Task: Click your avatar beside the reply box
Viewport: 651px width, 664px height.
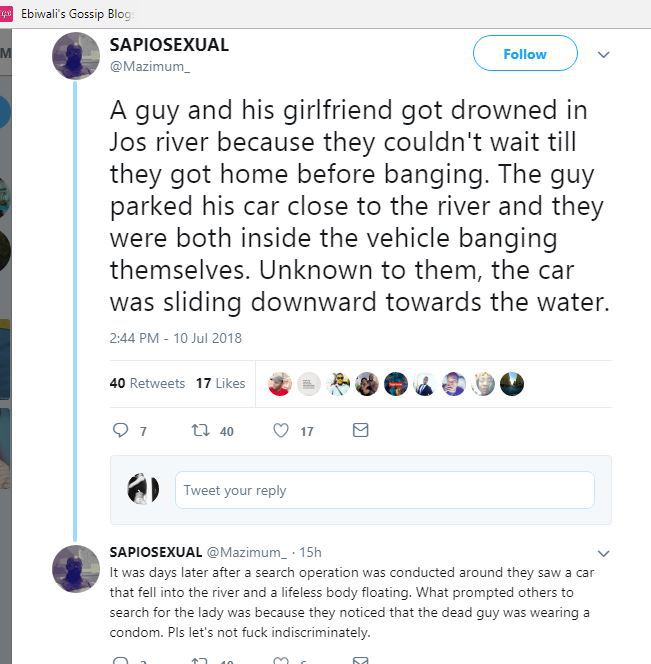Action: pyautogui.click(x=143, y=489)
